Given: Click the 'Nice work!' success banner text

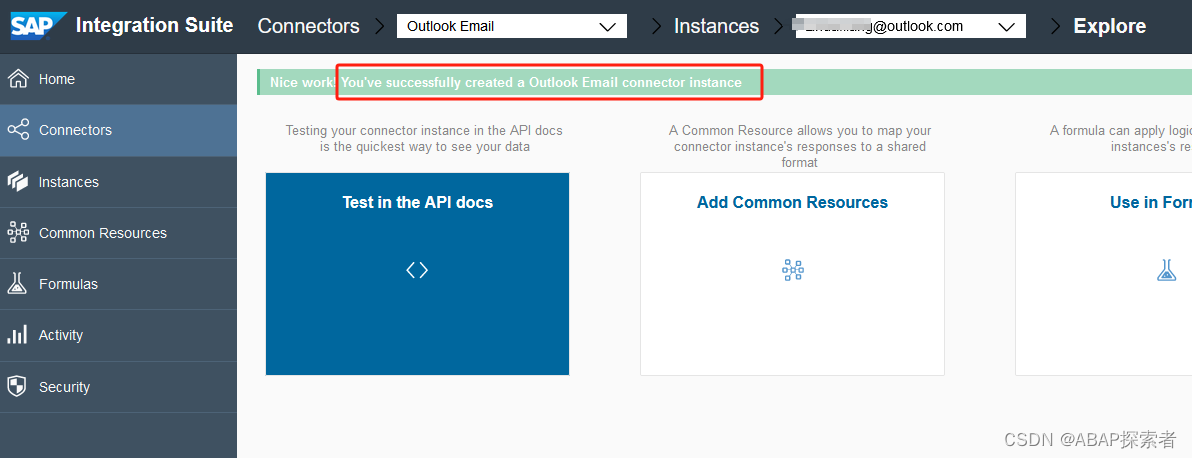Looking at the screenshot, I should click(x=506, y=82).
